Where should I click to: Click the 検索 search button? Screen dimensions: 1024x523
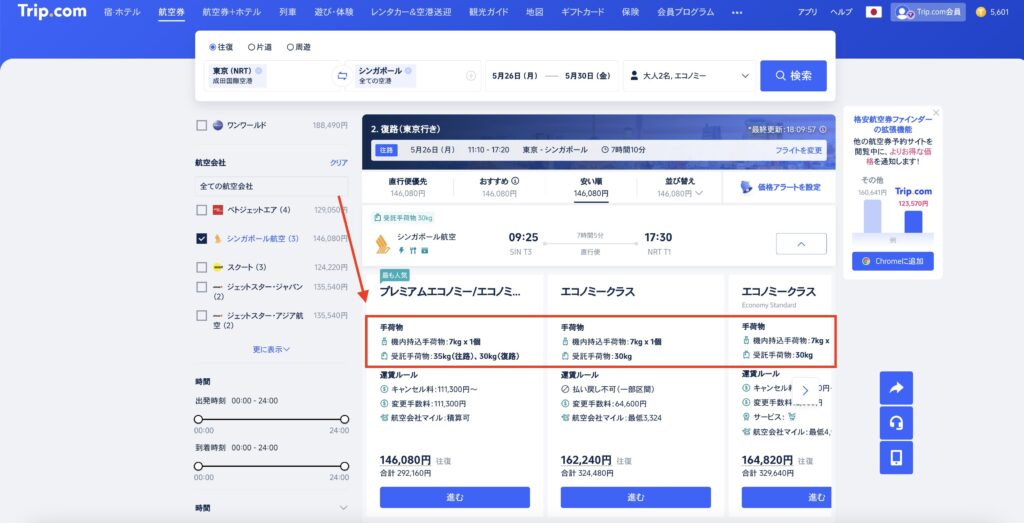pyautogui.click(x=793, y=76)
